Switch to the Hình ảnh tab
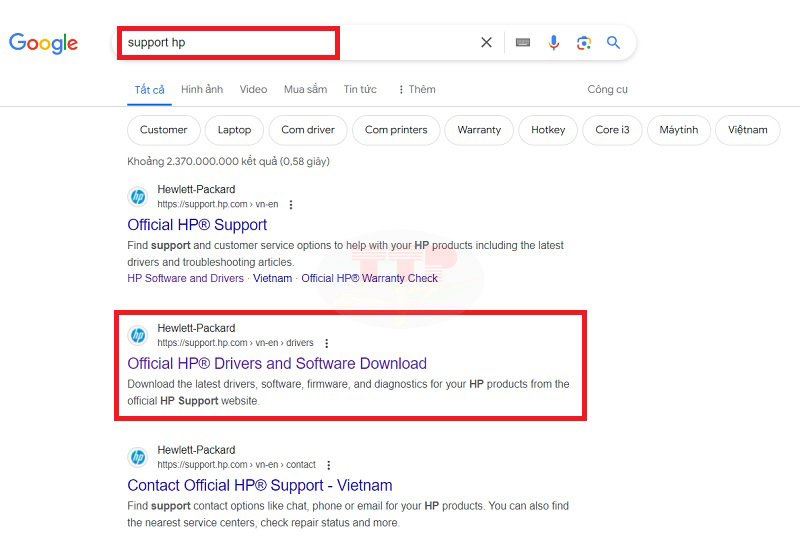 (202, 89)
